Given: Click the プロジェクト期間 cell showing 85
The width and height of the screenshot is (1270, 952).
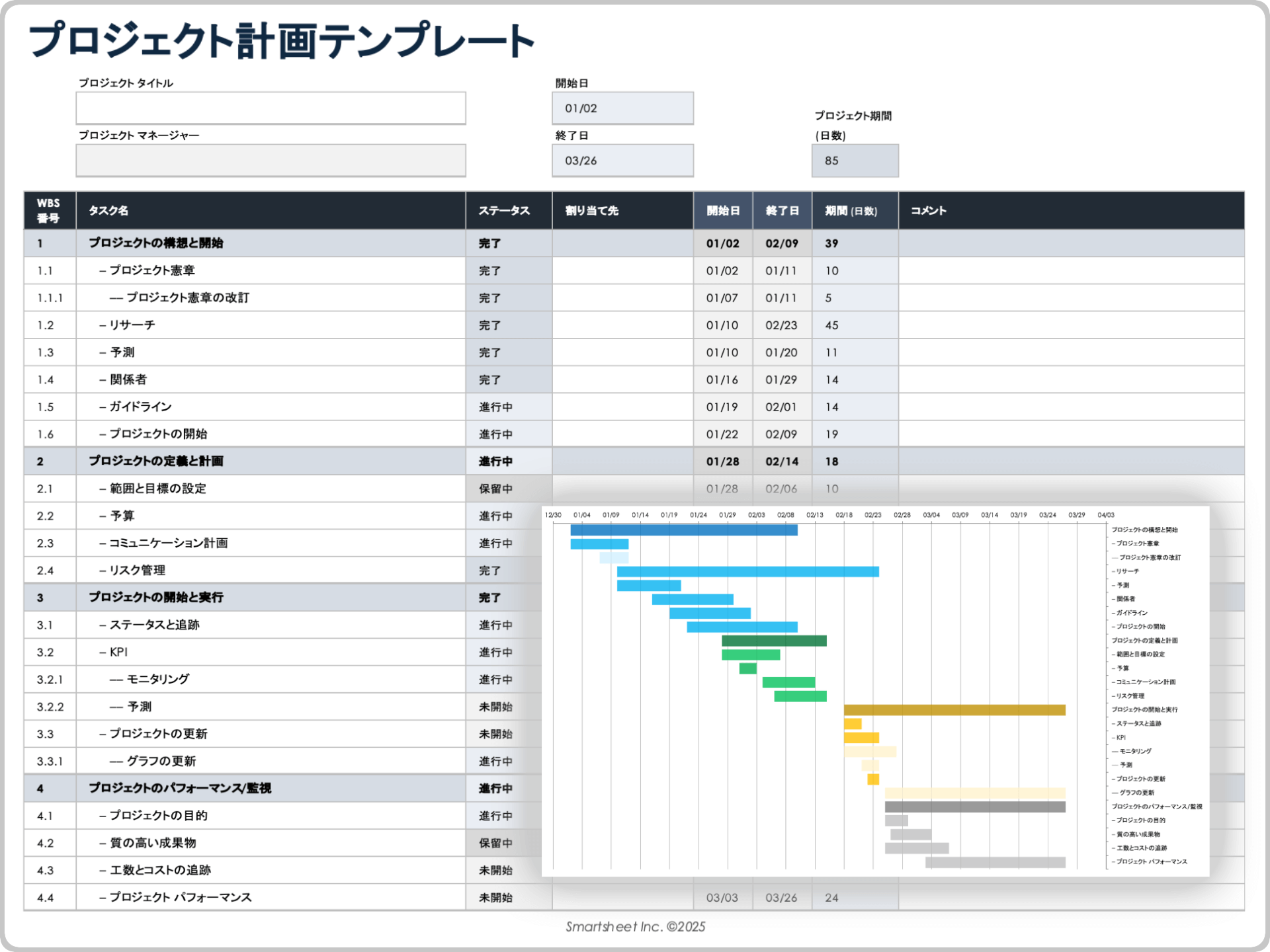Looking at the screenshot, I should [855, 159].
